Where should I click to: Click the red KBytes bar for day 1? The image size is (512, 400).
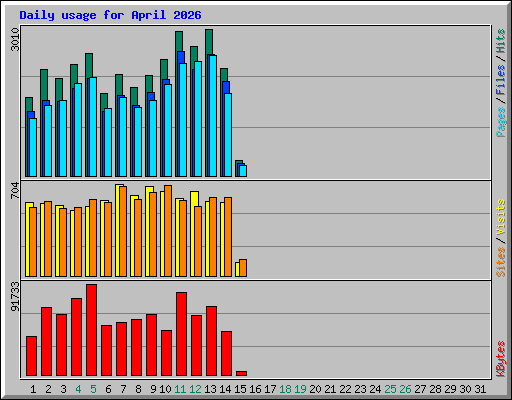point(32,356)
